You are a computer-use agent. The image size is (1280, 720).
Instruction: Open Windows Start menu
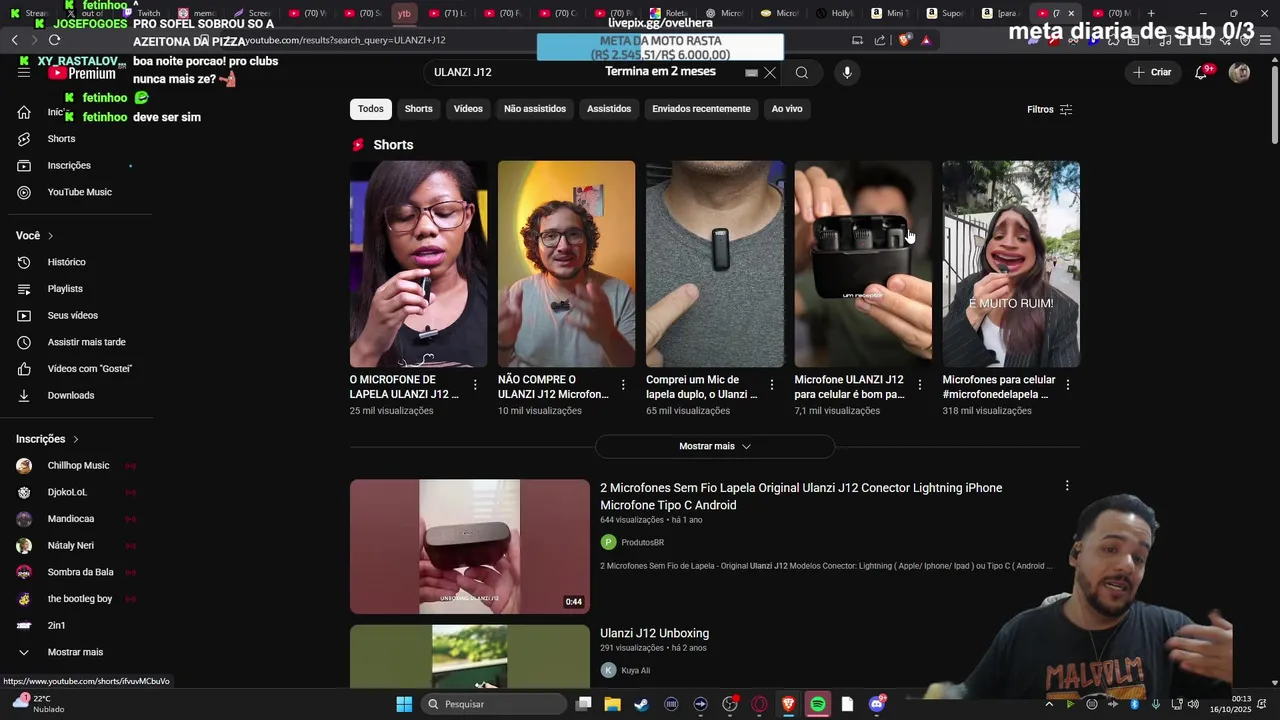pos(404,704)
